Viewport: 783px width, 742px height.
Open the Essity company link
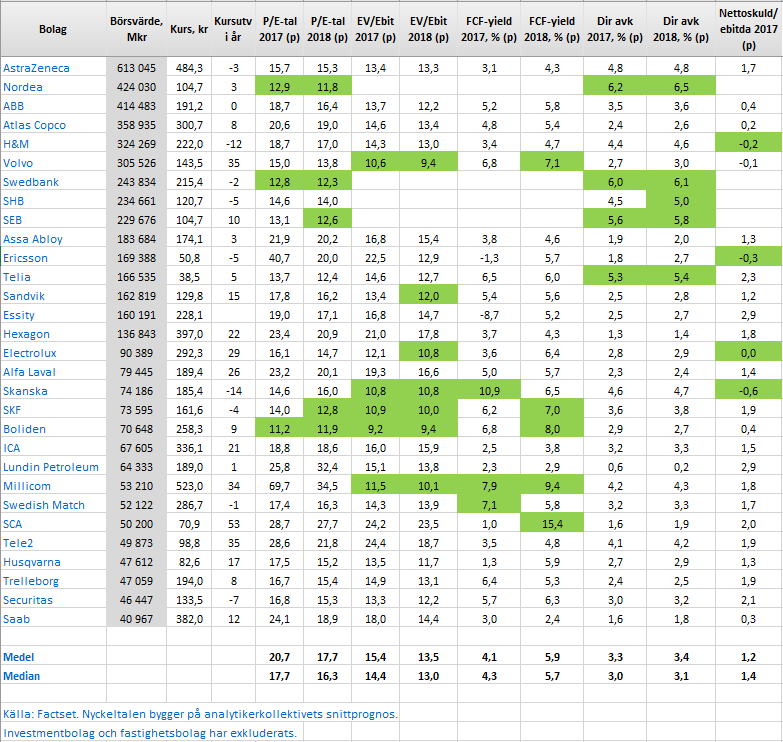point(19,315)
